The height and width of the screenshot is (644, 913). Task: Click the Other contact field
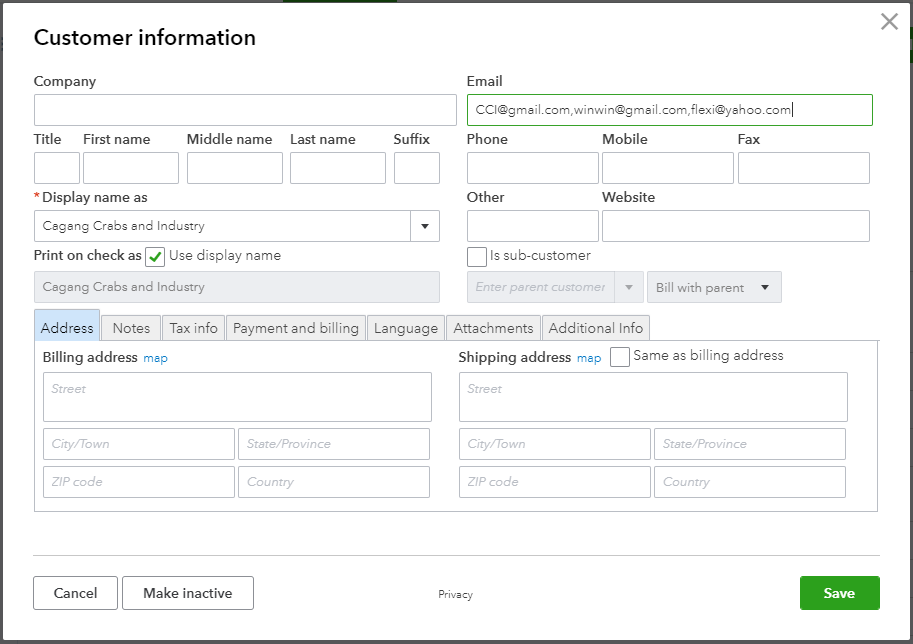click(533, 226)
